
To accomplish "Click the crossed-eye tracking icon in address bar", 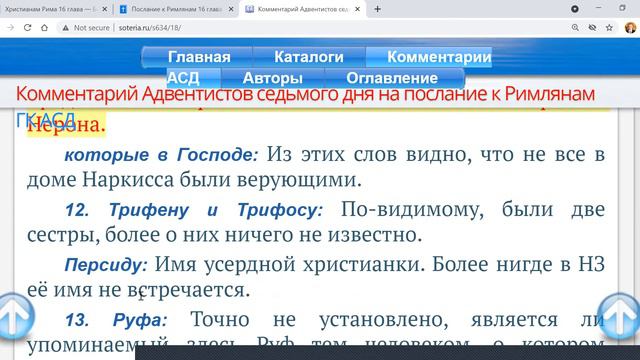I will coord(592,28).
